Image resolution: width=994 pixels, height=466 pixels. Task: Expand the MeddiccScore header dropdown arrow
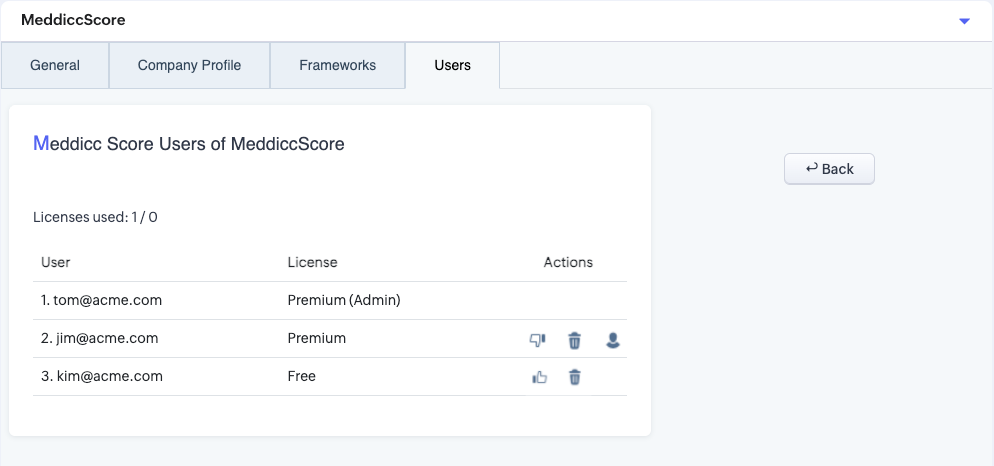964,21
